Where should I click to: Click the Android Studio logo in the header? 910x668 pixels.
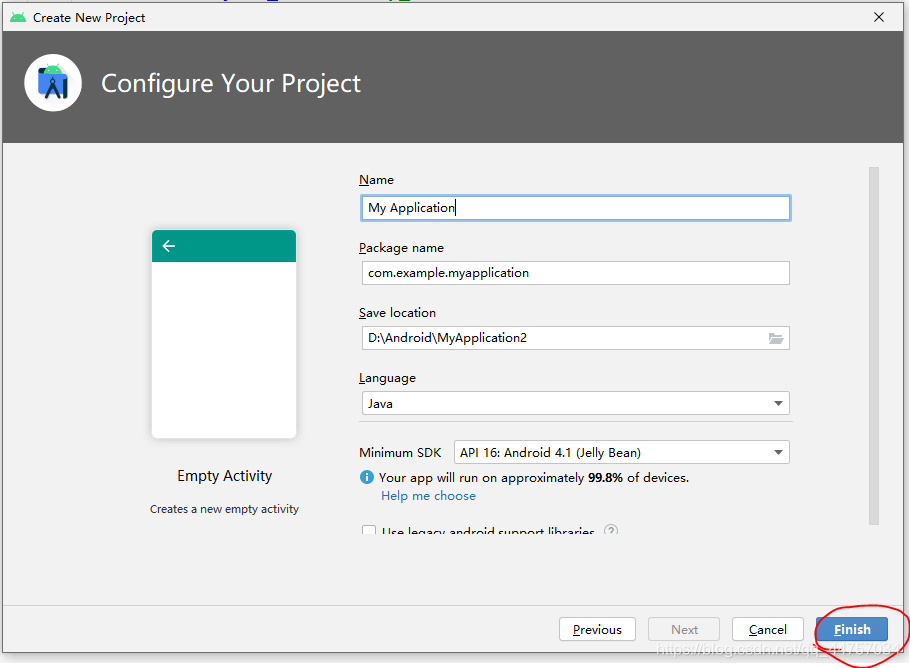tap(52, 82)
